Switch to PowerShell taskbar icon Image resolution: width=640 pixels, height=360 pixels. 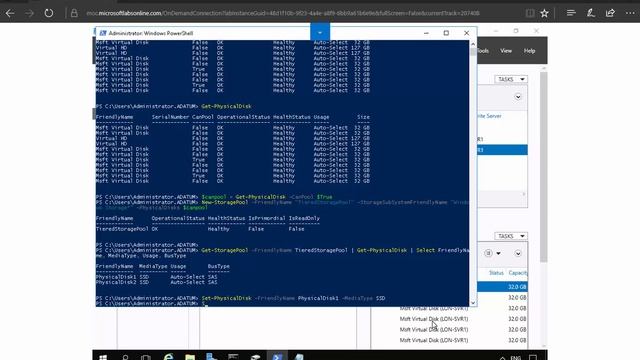click(x=277, y=357)
